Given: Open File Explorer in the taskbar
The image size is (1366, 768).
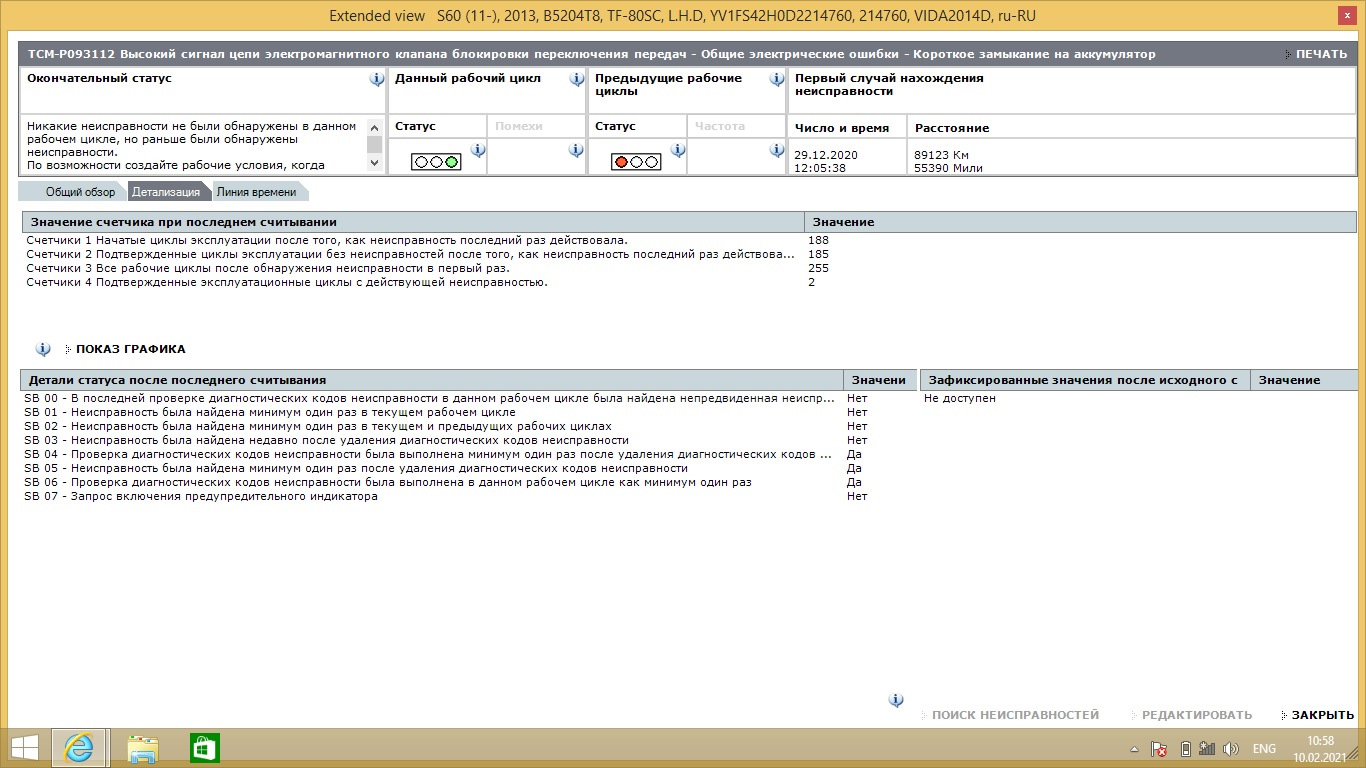Looking at the screenshot, I should (x=142, y=748).
